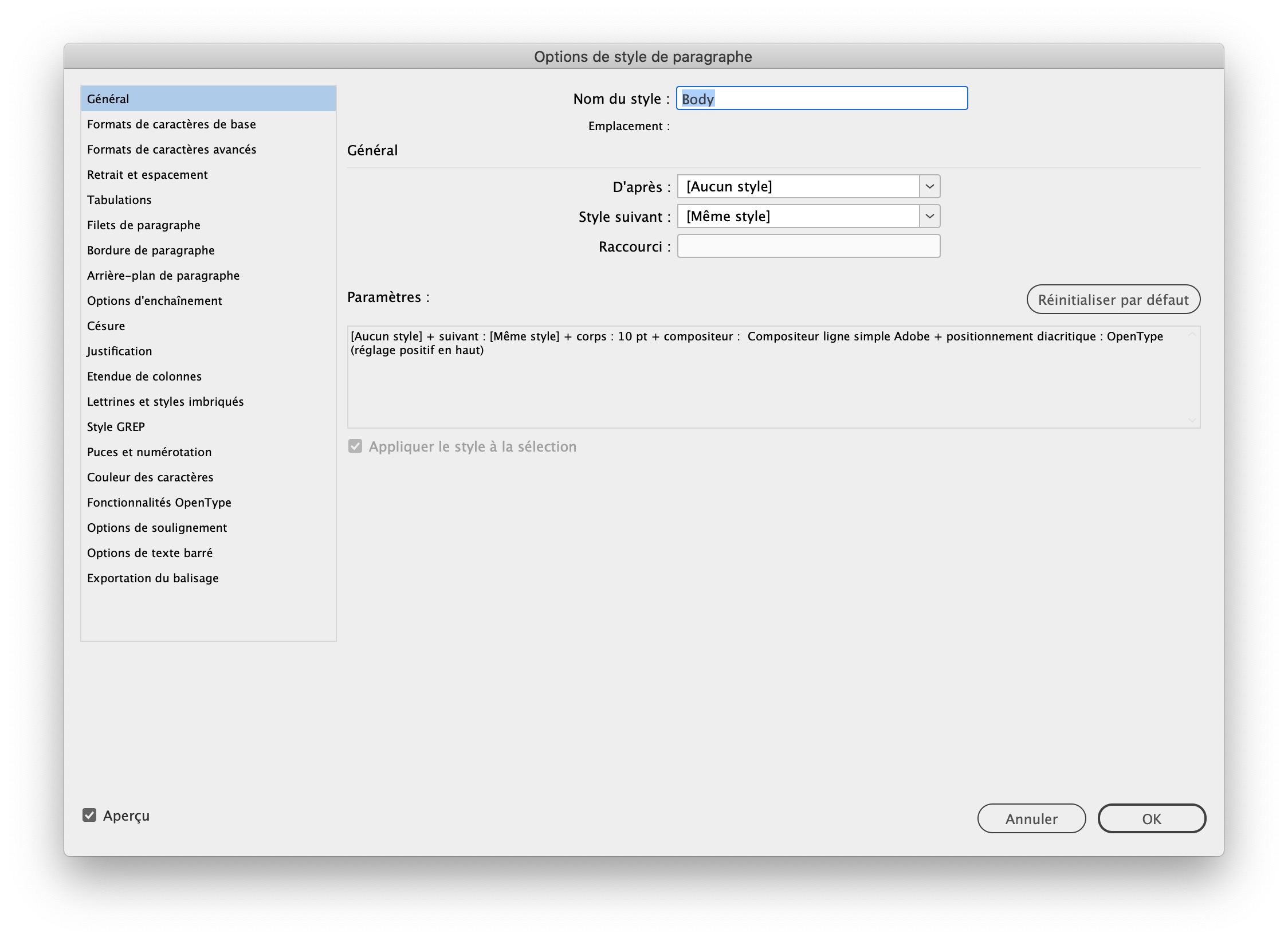
Task: Click the Nom du style text field
Action: (822, 98)
